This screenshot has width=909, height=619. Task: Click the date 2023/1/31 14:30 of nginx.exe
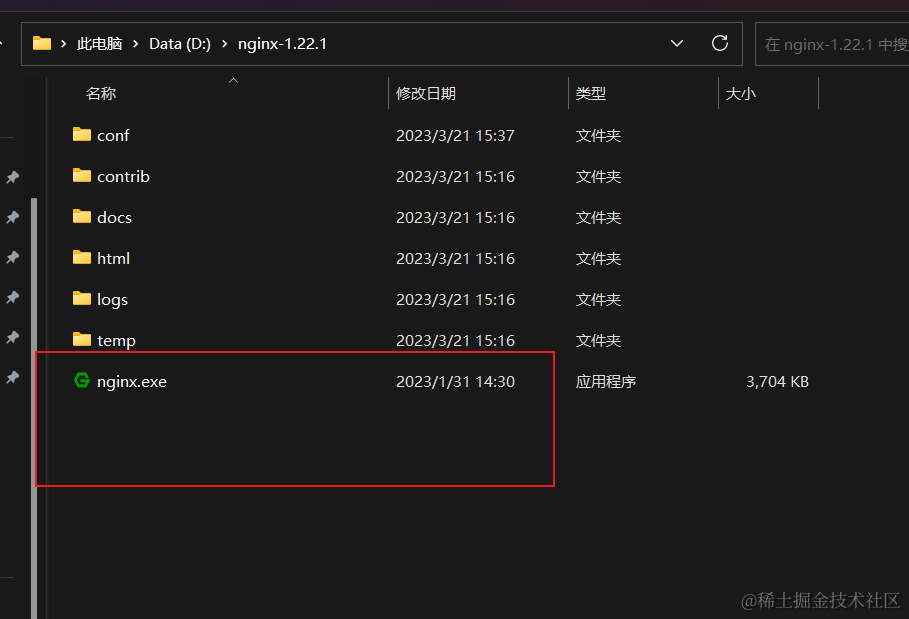pos(455,381)
